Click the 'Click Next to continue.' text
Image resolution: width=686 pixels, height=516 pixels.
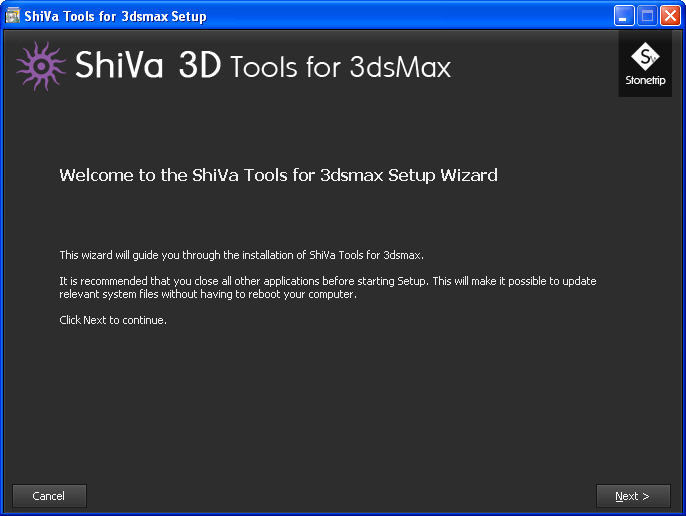tap(113, 320)
